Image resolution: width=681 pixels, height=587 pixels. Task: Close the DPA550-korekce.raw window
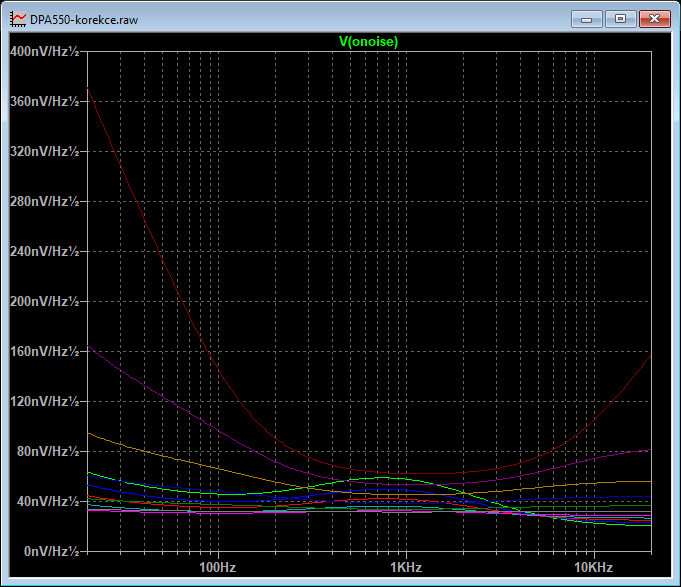coord(655,19)
